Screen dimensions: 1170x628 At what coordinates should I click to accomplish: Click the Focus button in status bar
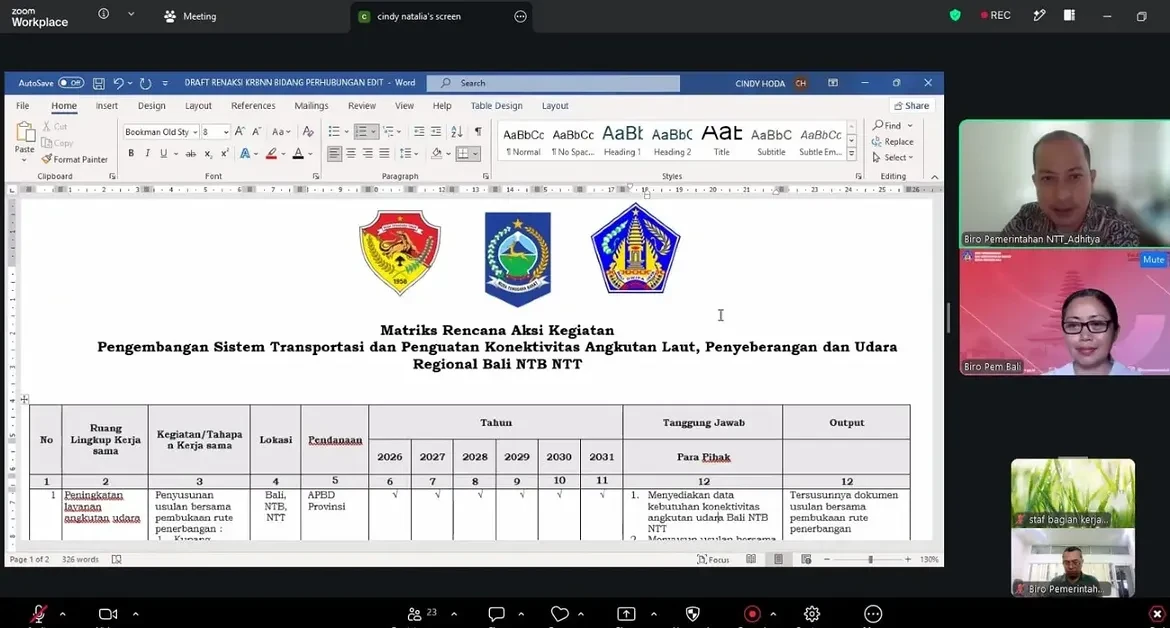point(713,559)
